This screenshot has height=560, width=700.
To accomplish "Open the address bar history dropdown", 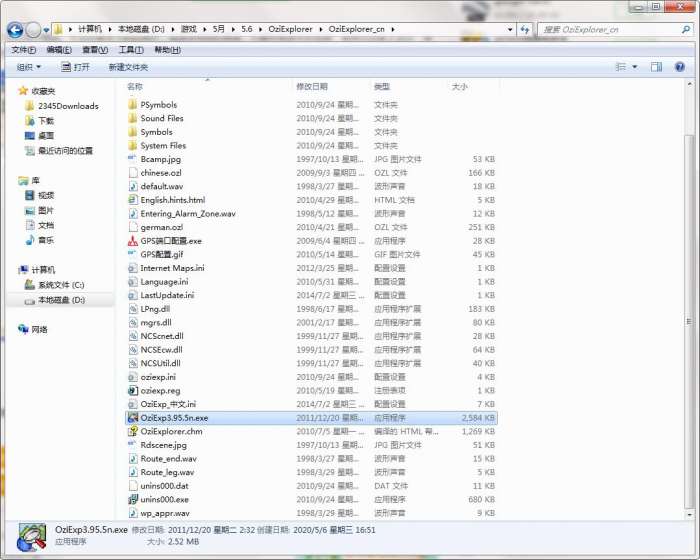I will pos(510,29).
